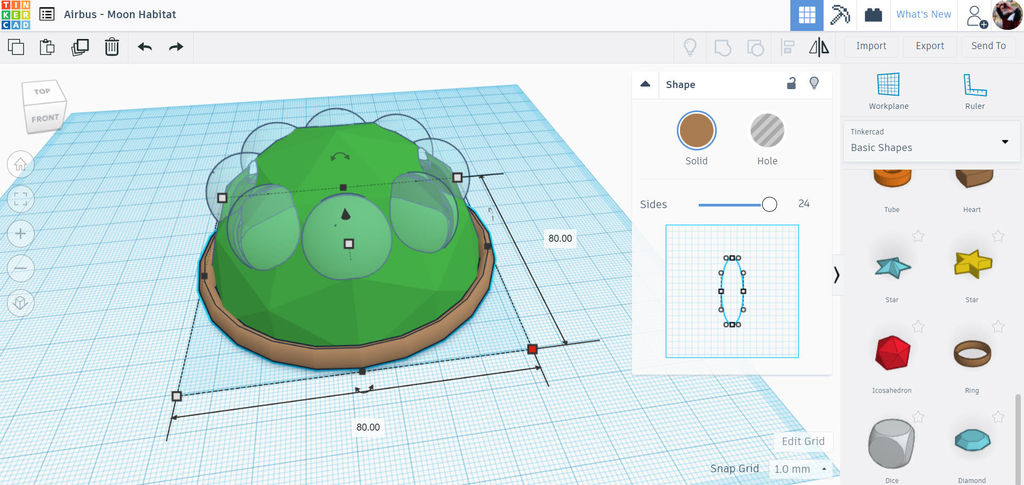
Task: Favorite the Ring shape
Action: coord(997,326)
